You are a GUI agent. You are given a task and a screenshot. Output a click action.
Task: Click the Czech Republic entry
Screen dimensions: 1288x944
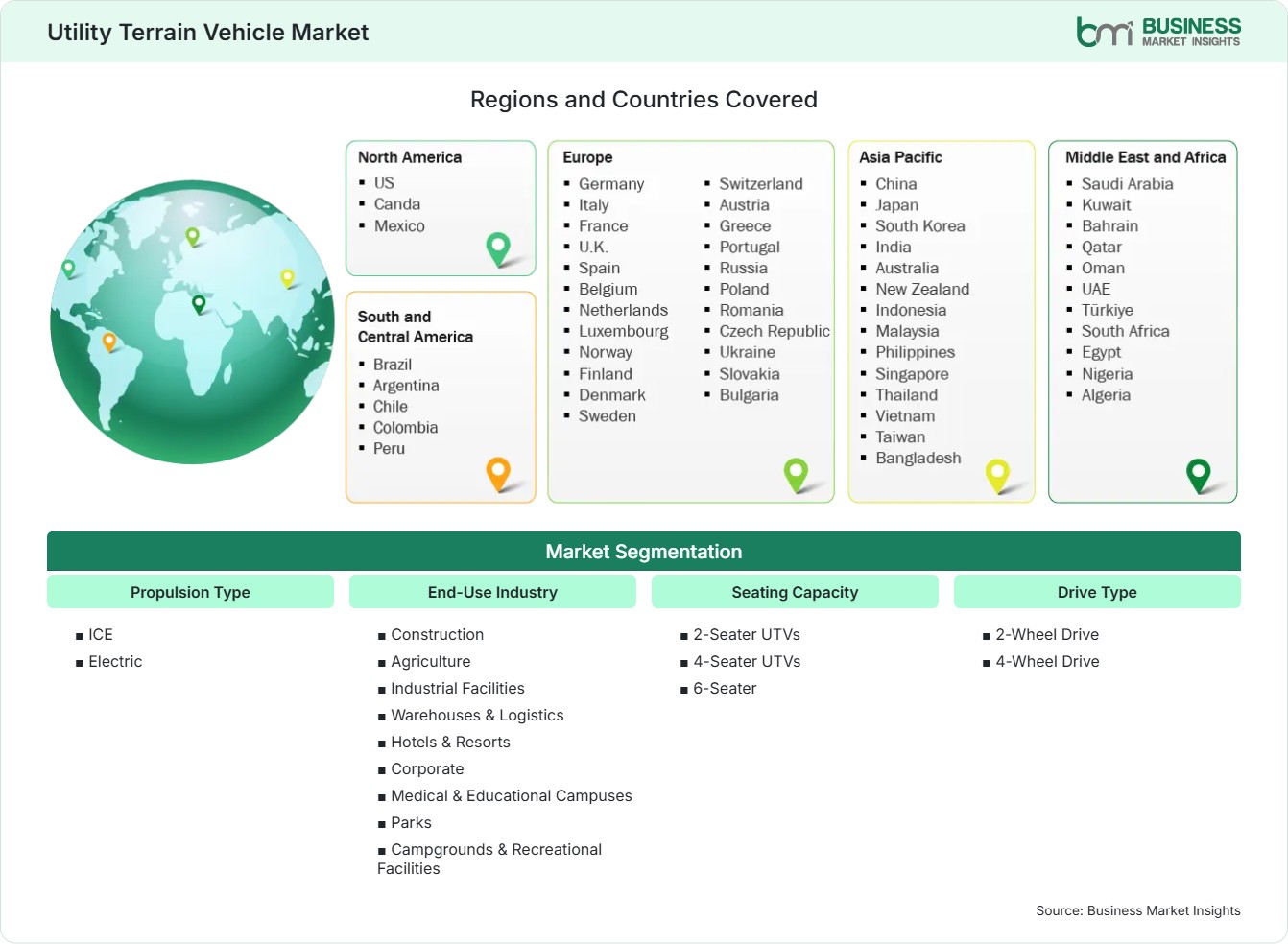tap(775, 331)
